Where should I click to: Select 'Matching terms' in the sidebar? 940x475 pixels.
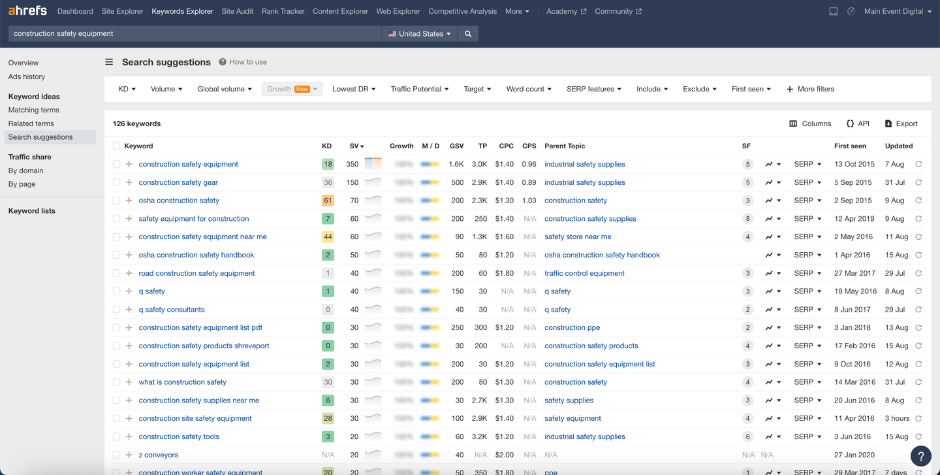(x=34, y=110)
